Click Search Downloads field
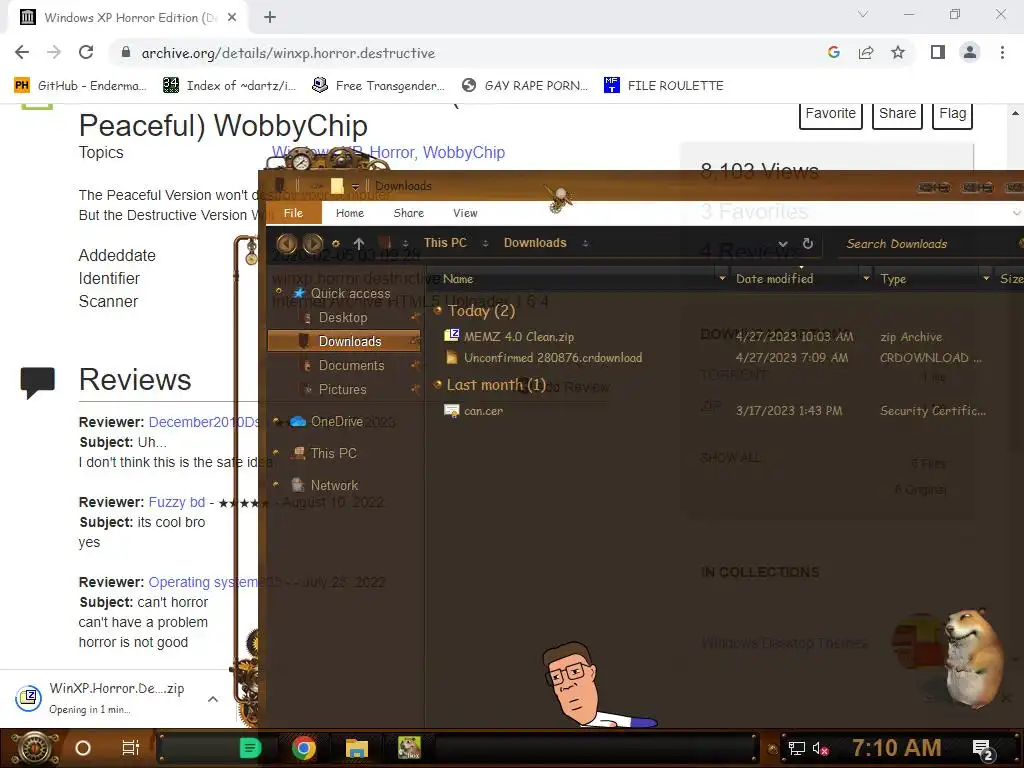 coord(927,244)
